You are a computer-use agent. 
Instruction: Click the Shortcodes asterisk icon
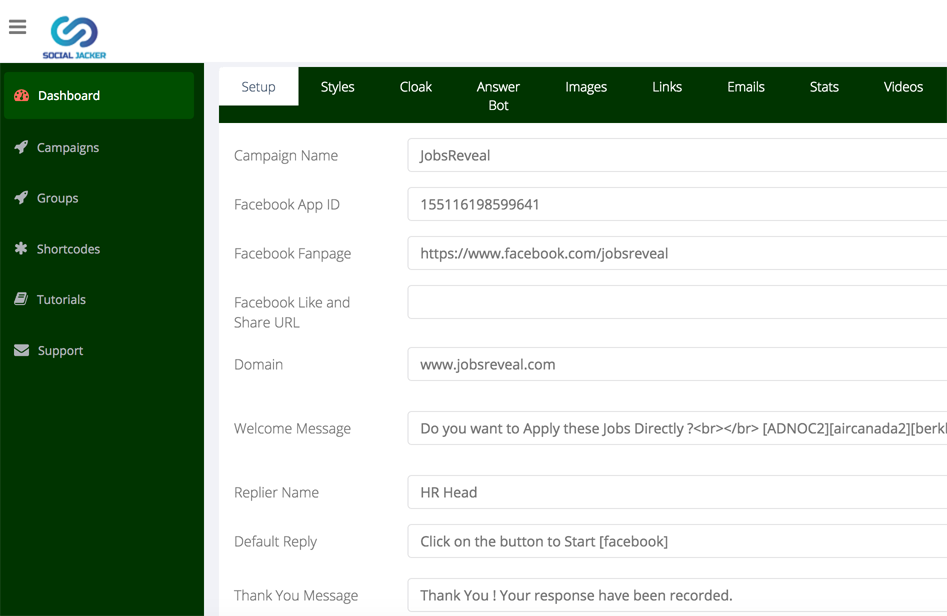21,249
